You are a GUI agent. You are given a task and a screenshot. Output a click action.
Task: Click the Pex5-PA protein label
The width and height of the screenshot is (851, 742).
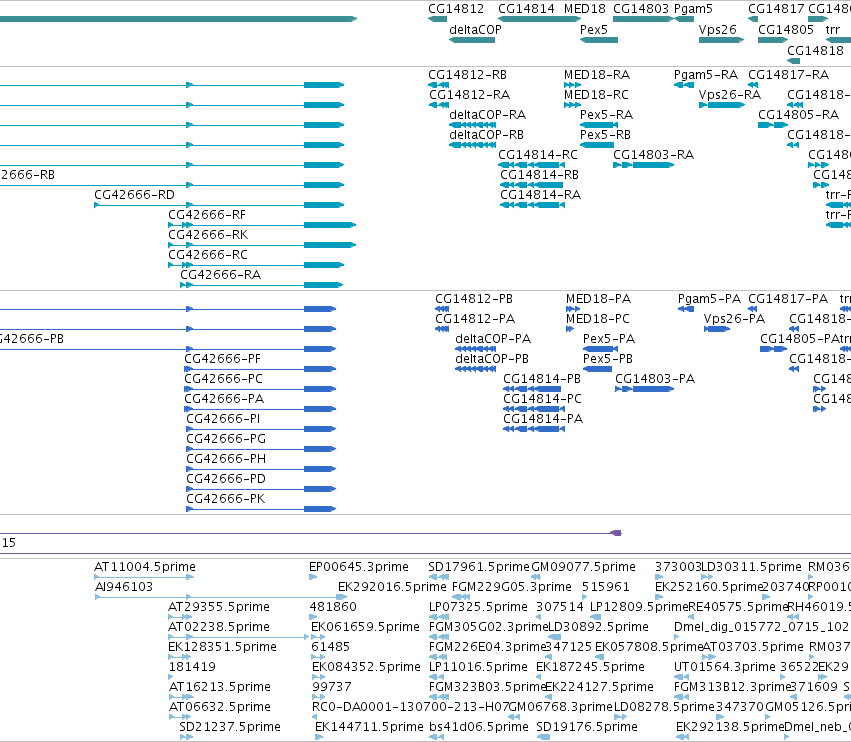coord(609,339)
